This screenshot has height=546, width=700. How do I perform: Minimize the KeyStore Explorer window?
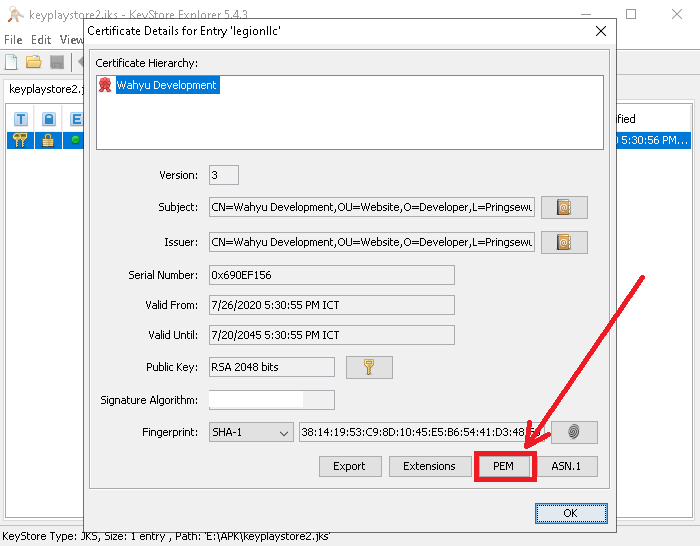tap(586, 14)
